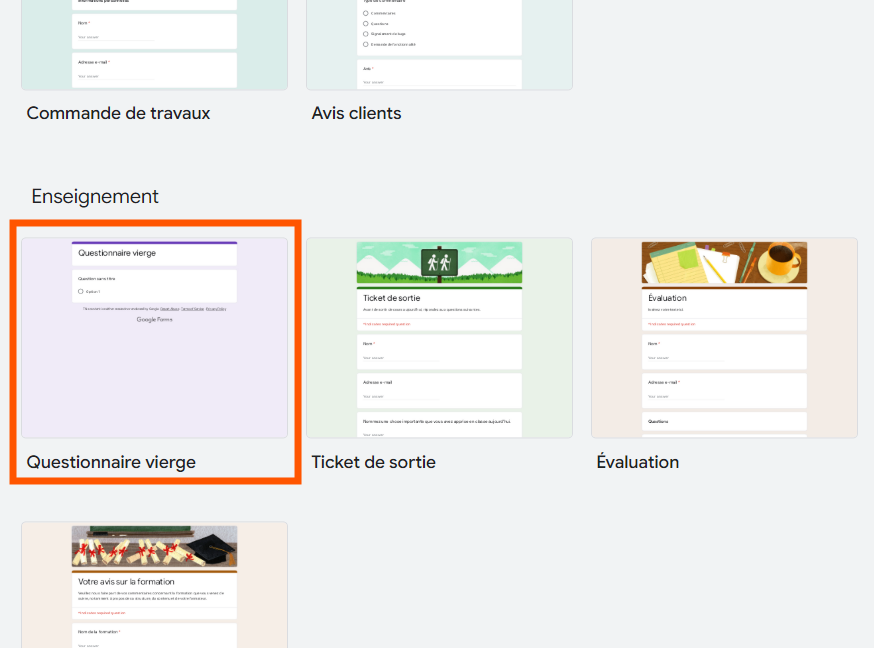Open the Ticket de sortie template thumbnail
Viewport: 874px width, 648px height.
click(439, 338)
